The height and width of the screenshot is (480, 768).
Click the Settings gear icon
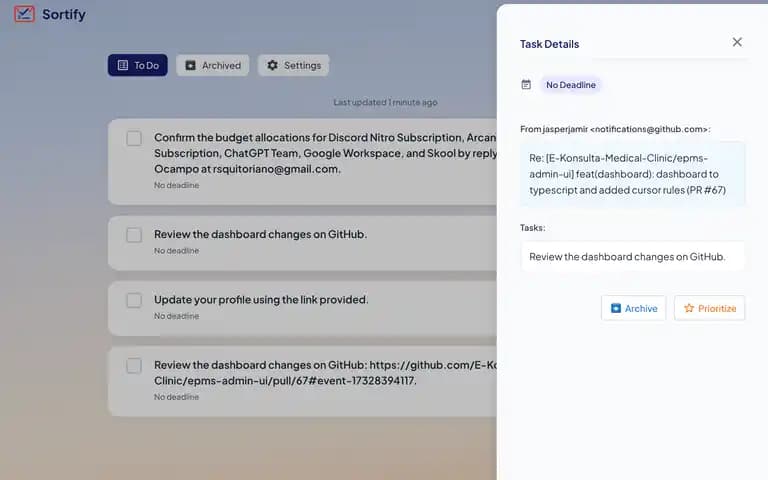tap(272, 65)
